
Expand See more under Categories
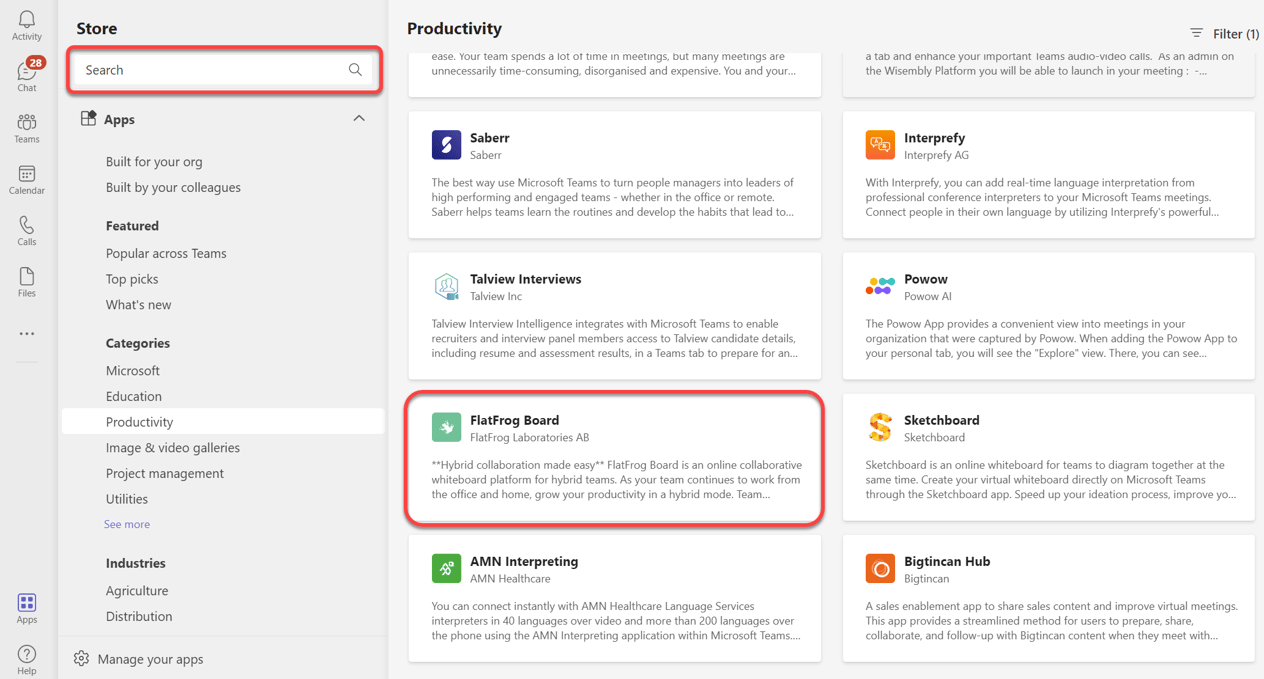[x=126, y=523]
